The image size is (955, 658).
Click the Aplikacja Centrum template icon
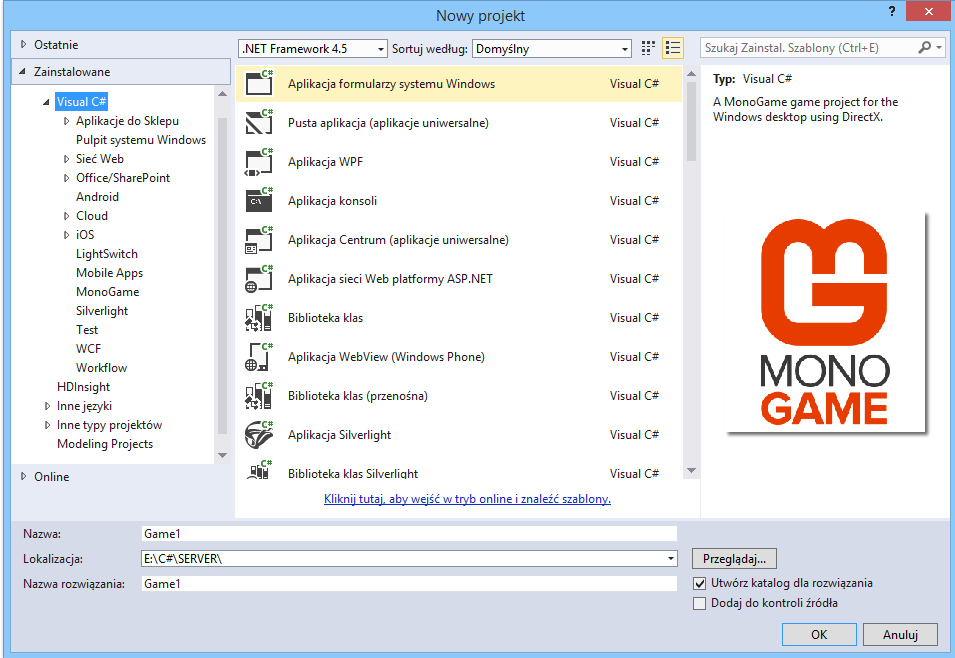click(x=259, y=239)
